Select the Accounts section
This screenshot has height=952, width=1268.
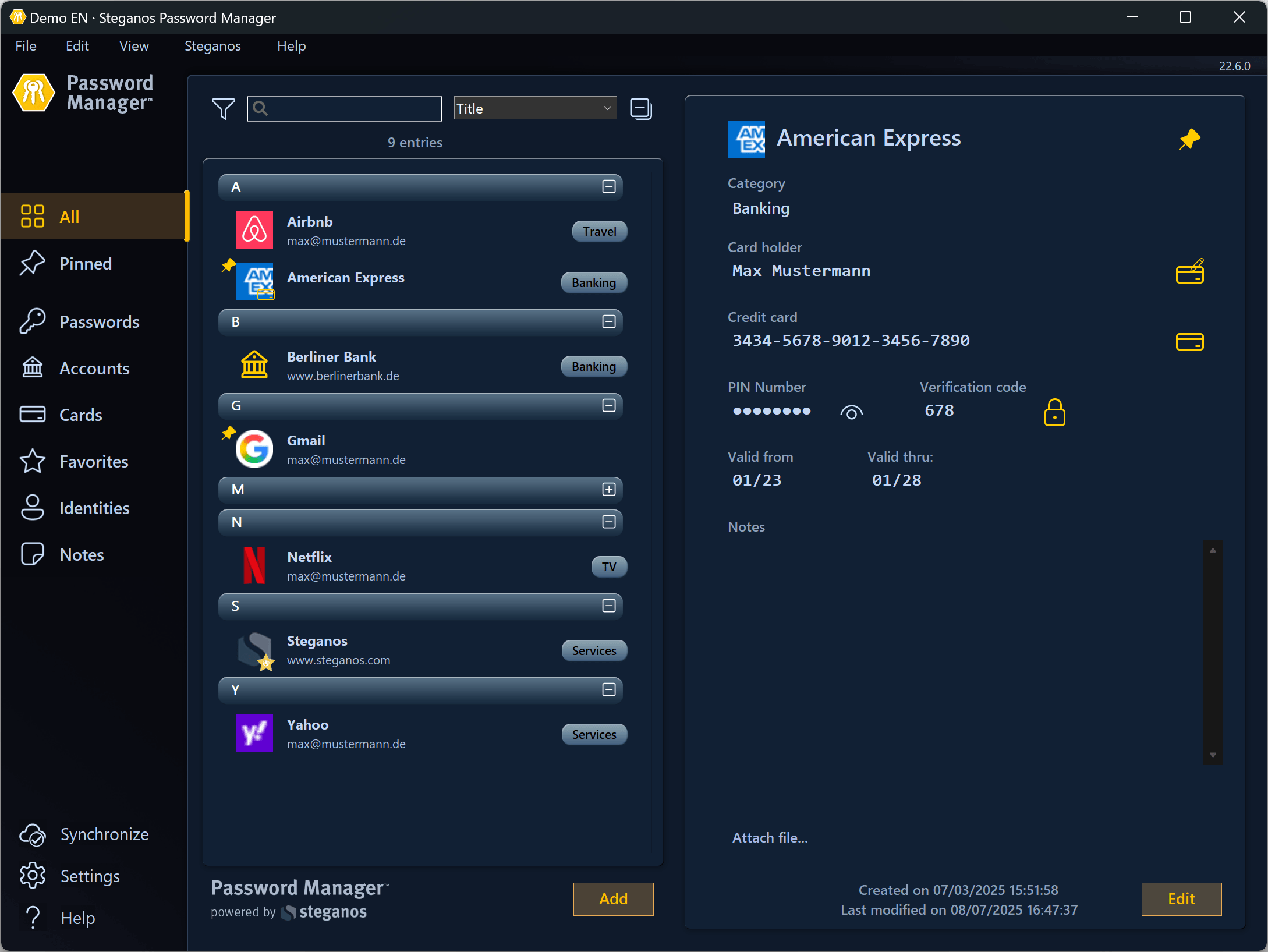[x=94, y=368]
